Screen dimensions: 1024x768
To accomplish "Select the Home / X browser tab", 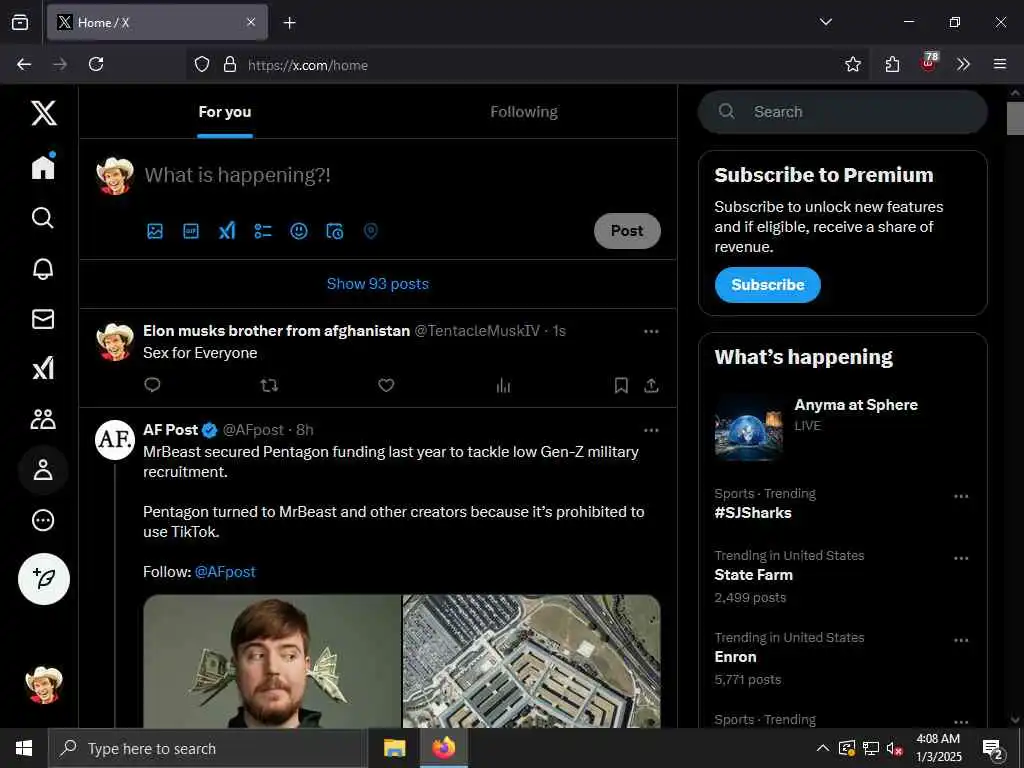I will tap(157, 23).
